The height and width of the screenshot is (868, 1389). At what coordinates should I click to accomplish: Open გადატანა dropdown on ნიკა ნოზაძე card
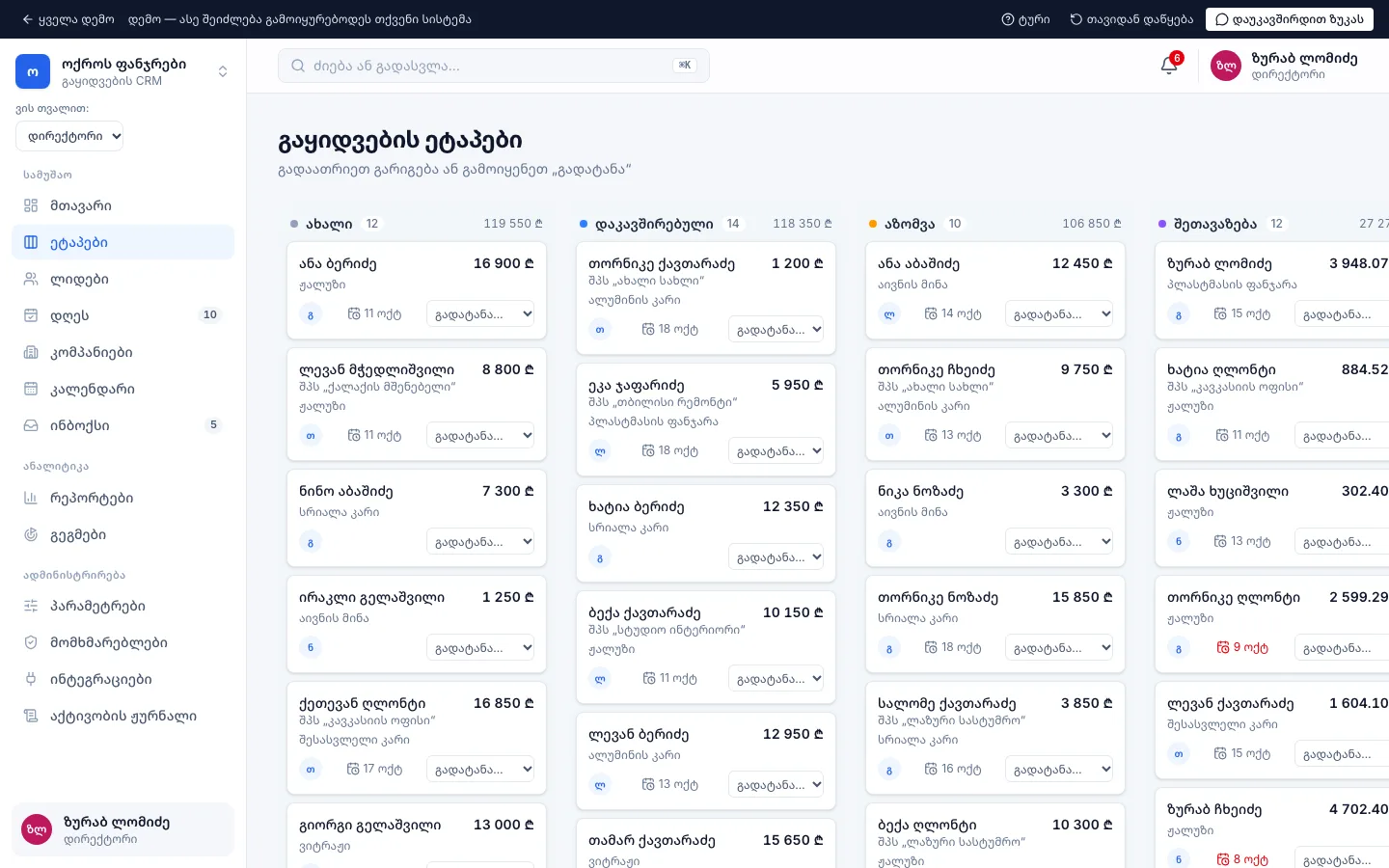tap(1059, 542)
